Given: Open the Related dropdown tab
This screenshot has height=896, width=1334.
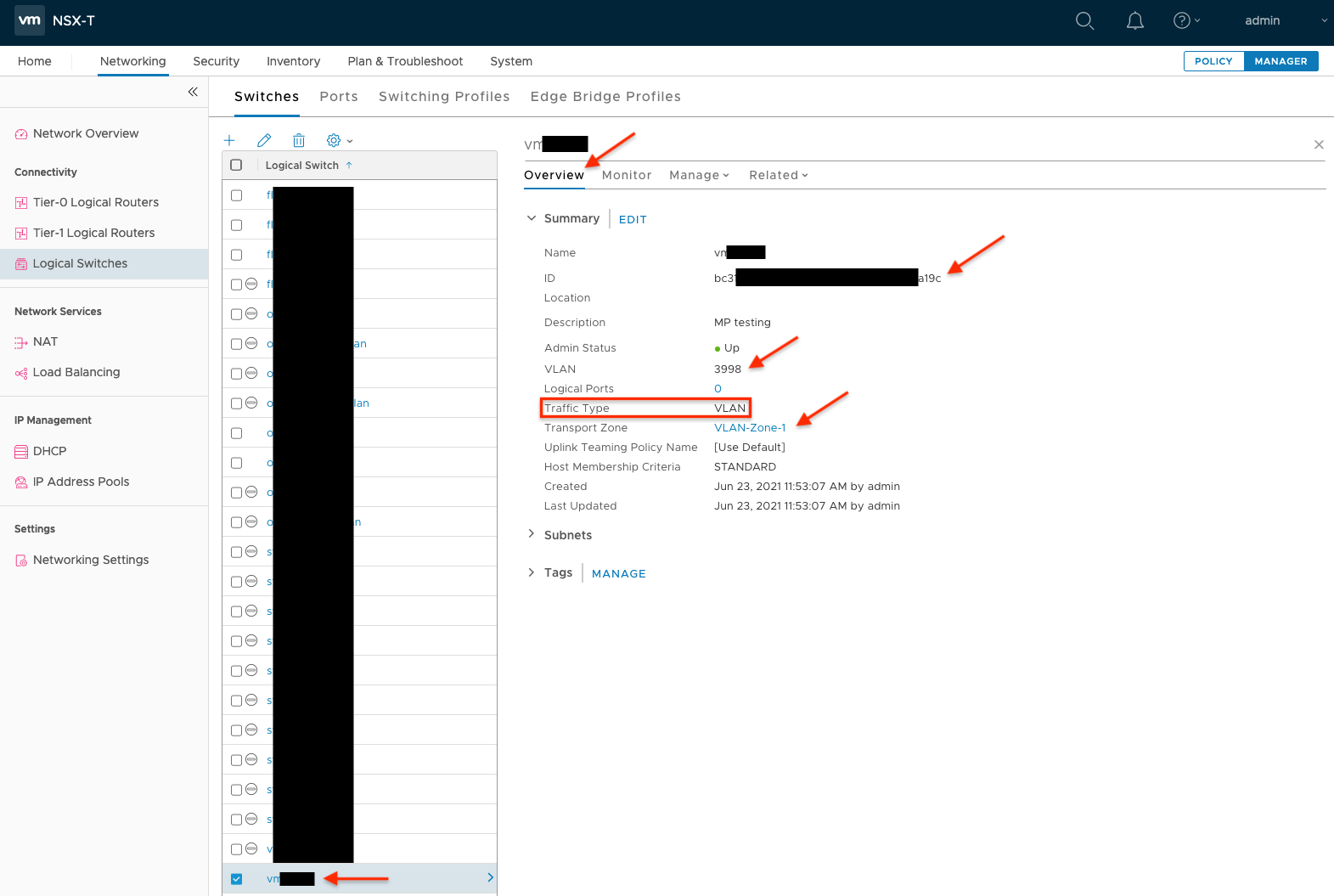Looking at the screenshot, I should click(x=778, y=175).
